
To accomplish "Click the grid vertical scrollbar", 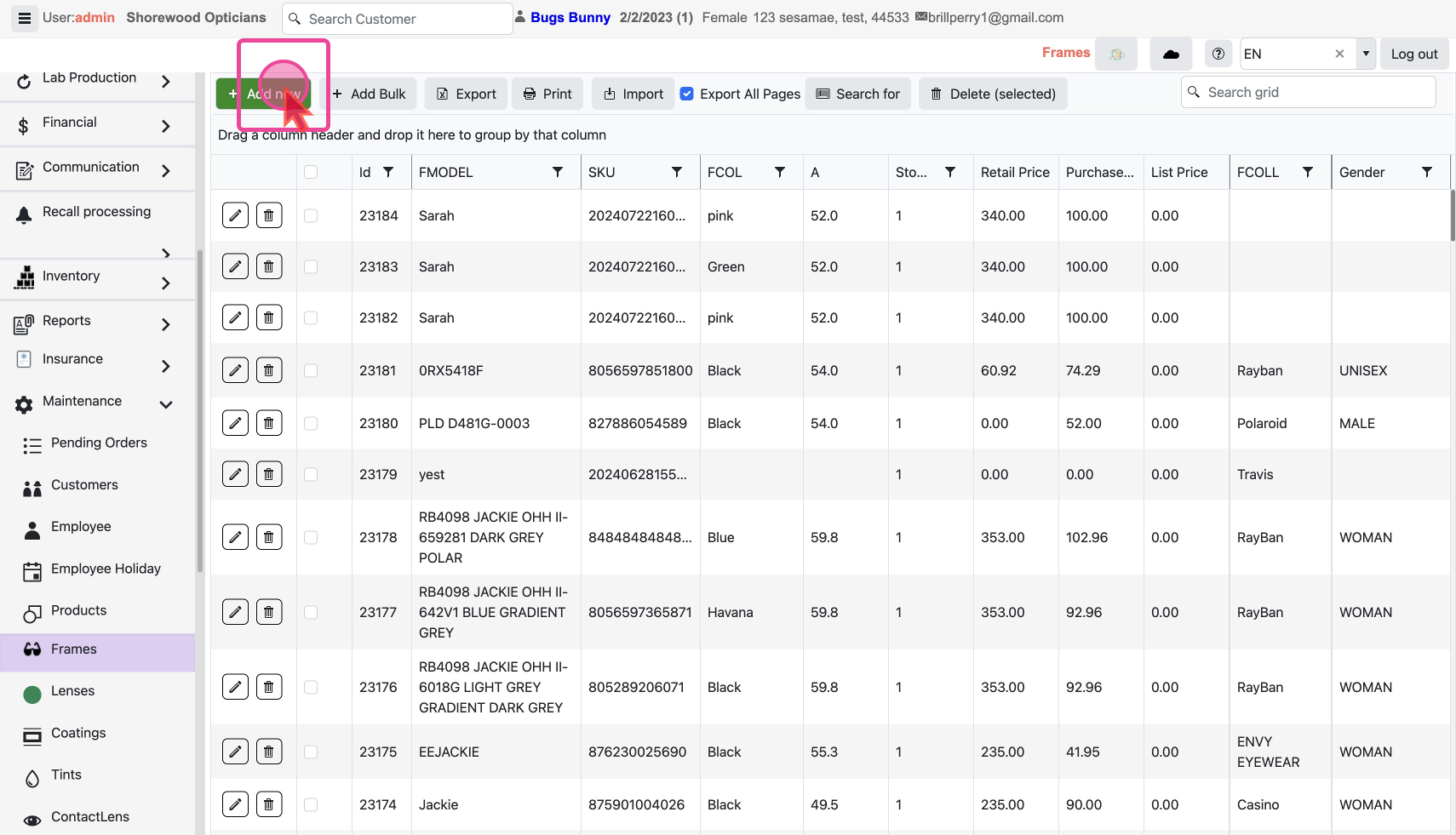I will 1452,215.
